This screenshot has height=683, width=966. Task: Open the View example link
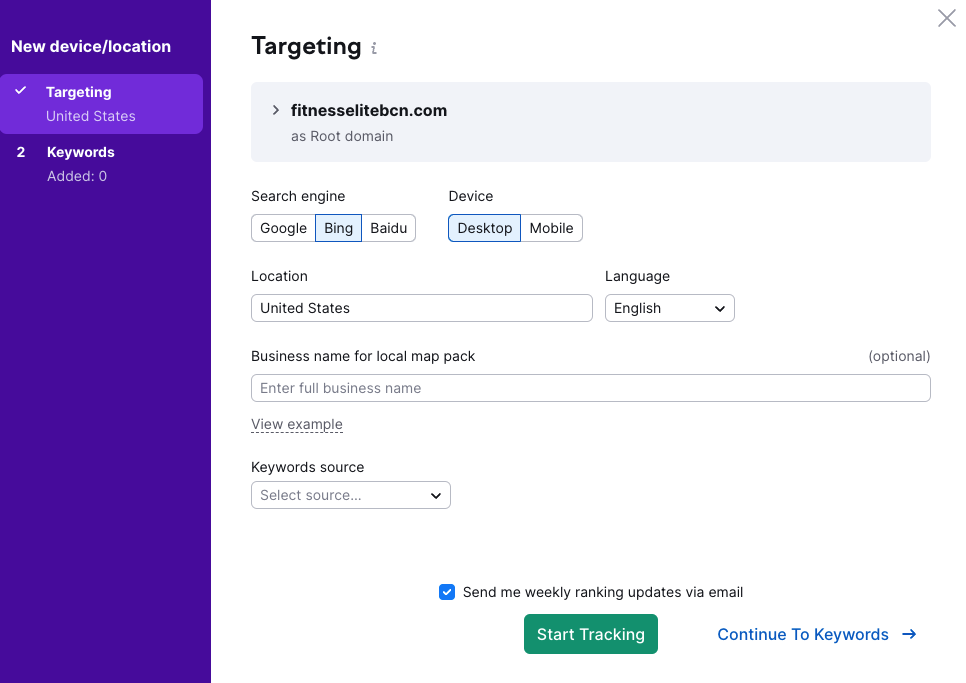(x=297, y=424)
